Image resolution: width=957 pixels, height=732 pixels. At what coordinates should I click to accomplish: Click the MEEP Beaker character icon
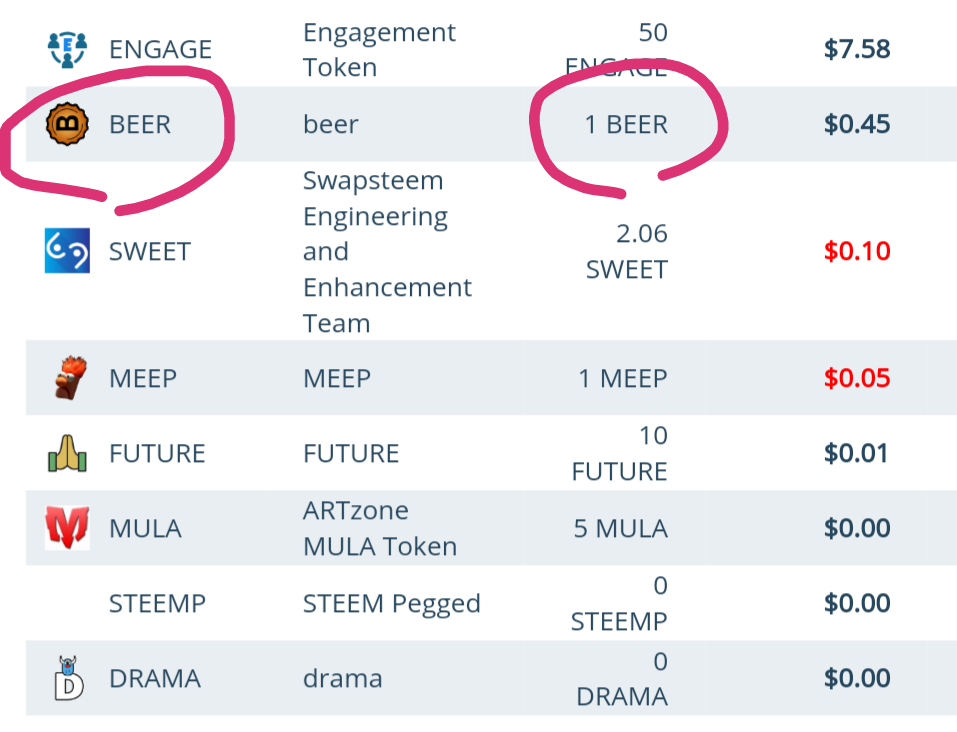click(68, 378)
